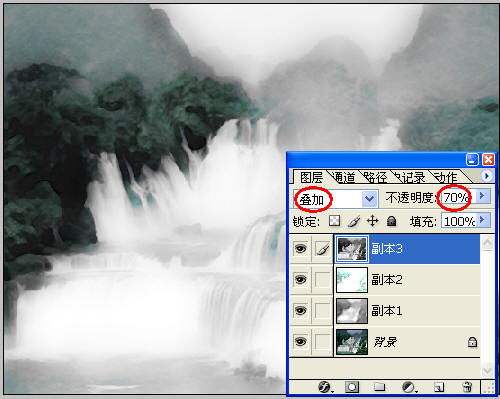Create a new layer group folder

click(x=379, y=387)
